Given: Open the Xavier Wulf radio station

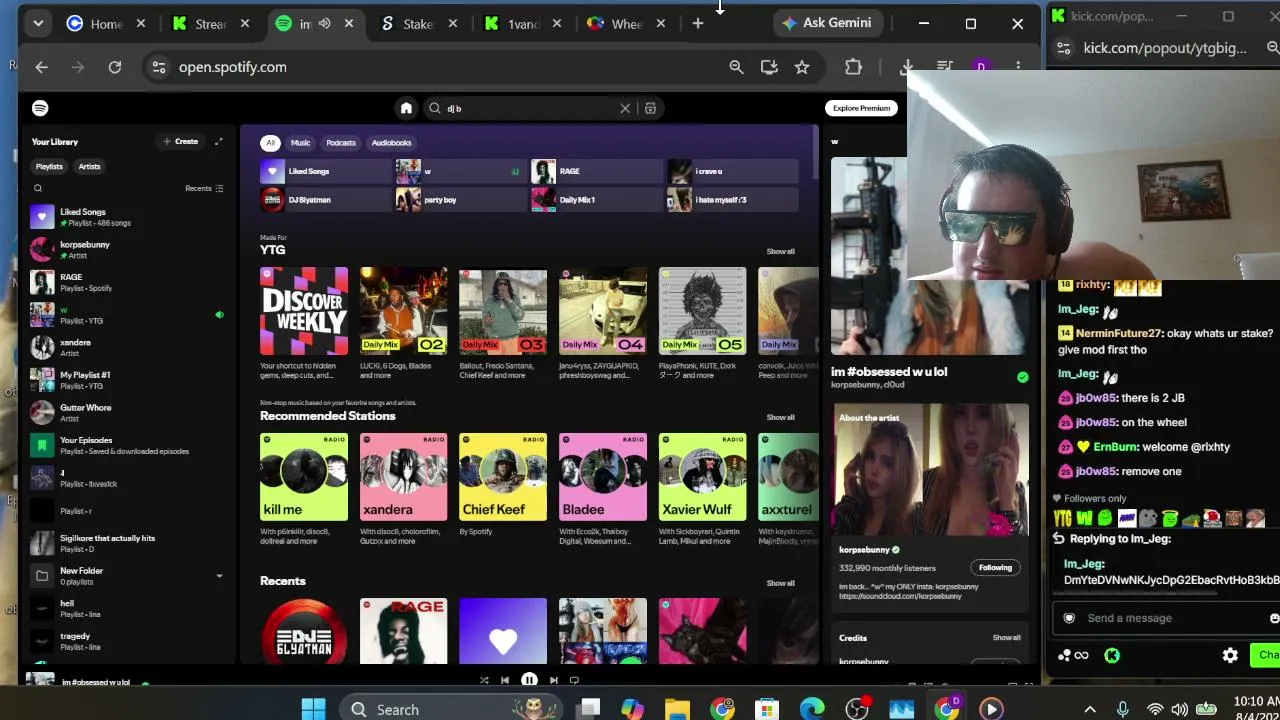Looking at the screenshot, I should tap(702, 477).
